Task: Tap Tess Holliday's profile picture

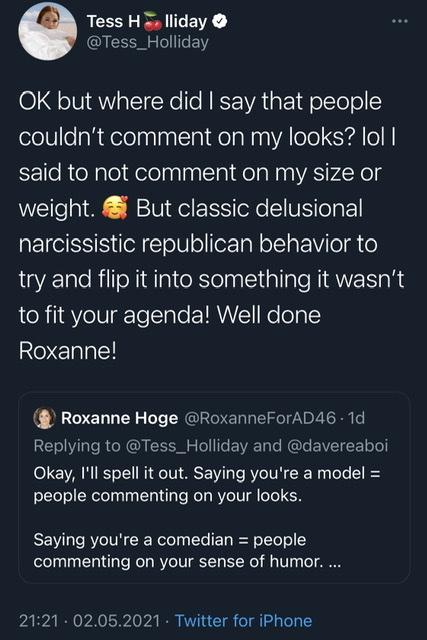Action: pyautogui.click(x=48, y=31)
